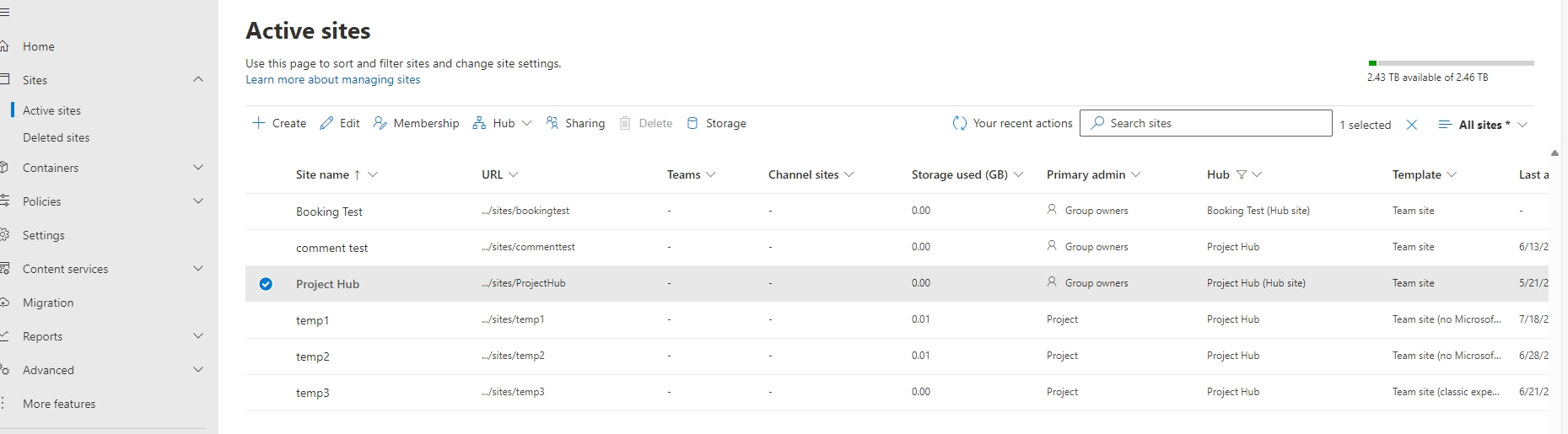
Task: Open the Teams column dropdown
Action: (711, 174)
